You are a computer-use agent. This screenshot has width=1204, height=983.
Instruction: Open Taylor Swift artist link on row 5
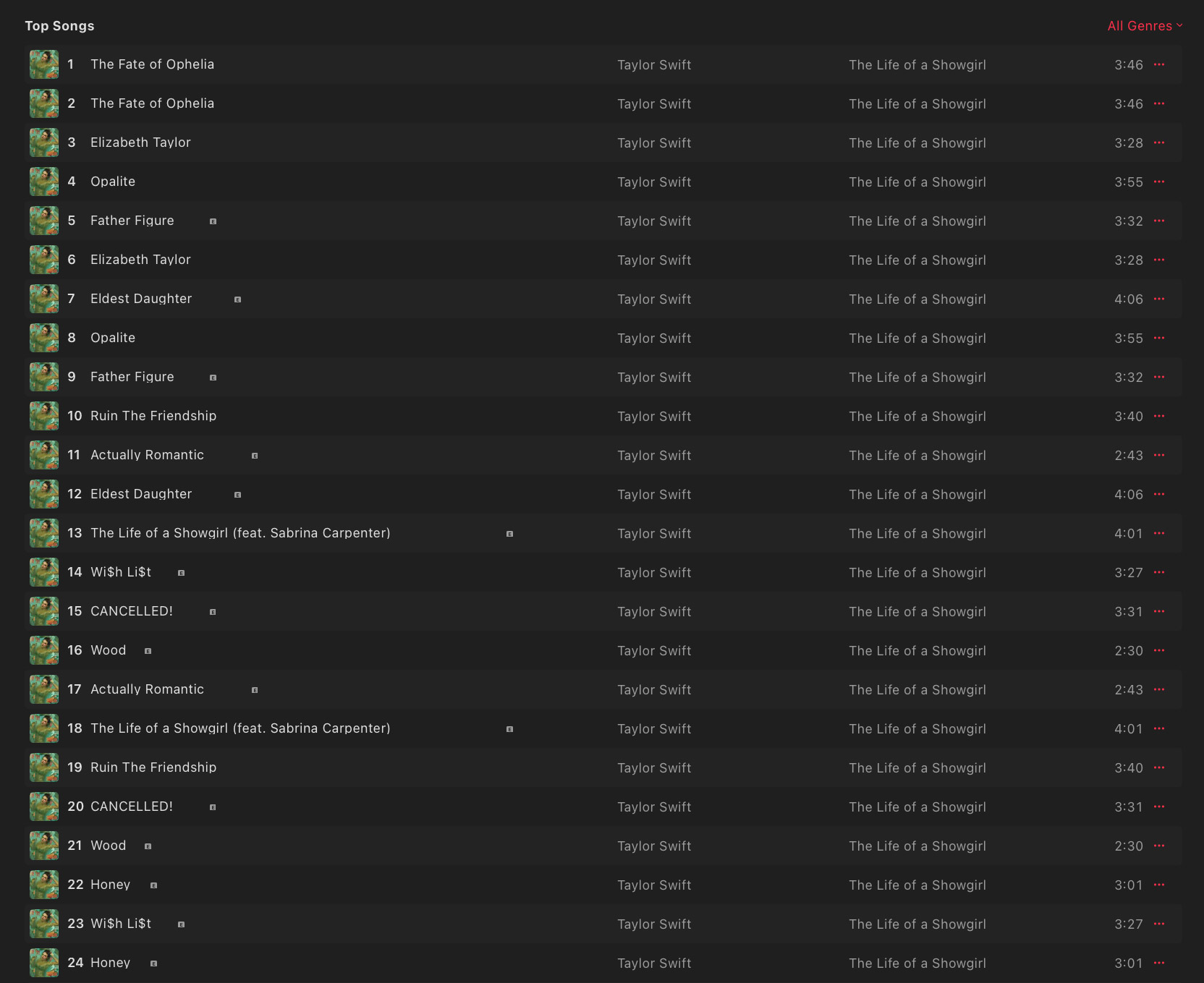click(x=654, y=221)
